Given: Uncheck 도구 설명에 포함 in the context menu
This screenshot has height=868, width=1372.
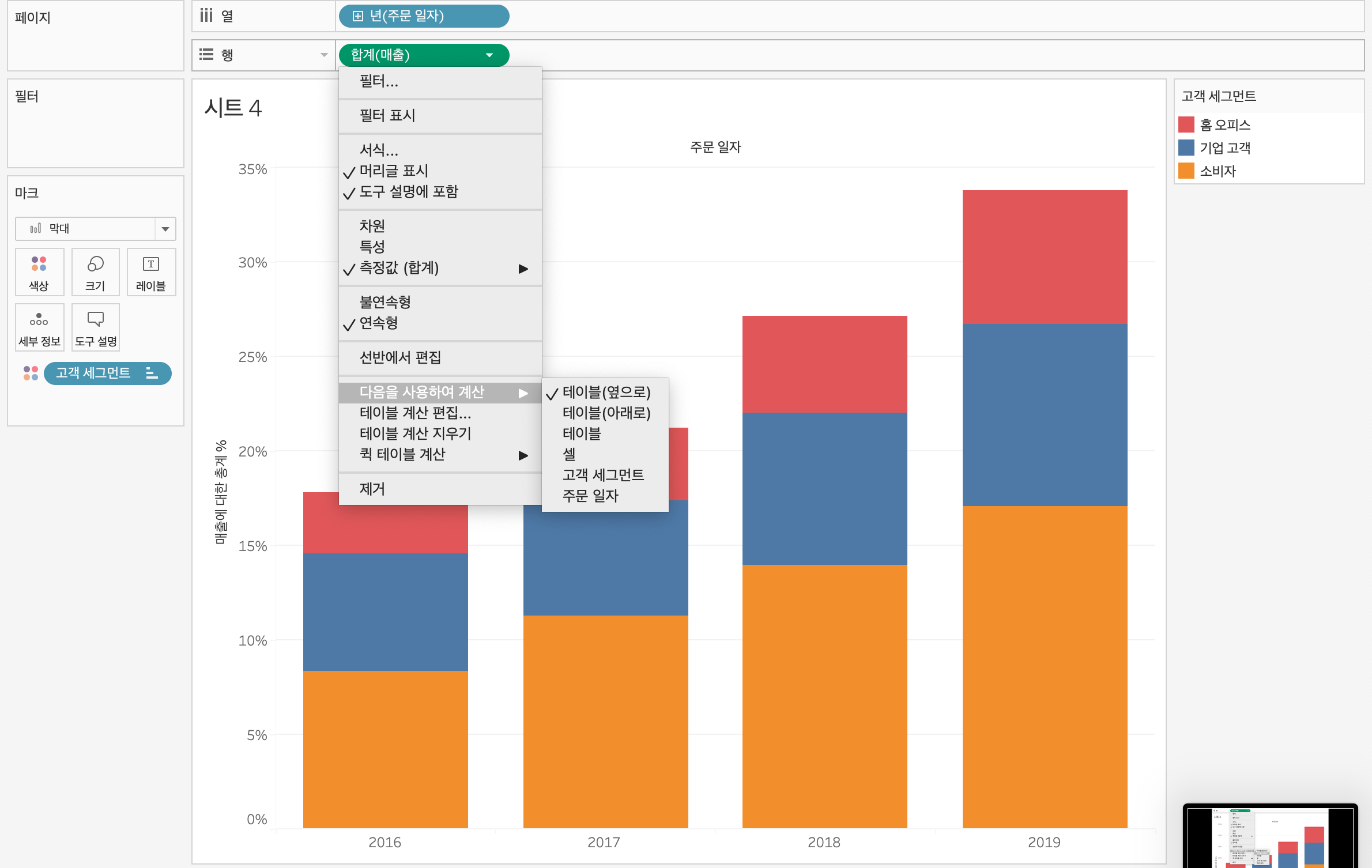Looking at the screenshot, I should pos(408,192).
